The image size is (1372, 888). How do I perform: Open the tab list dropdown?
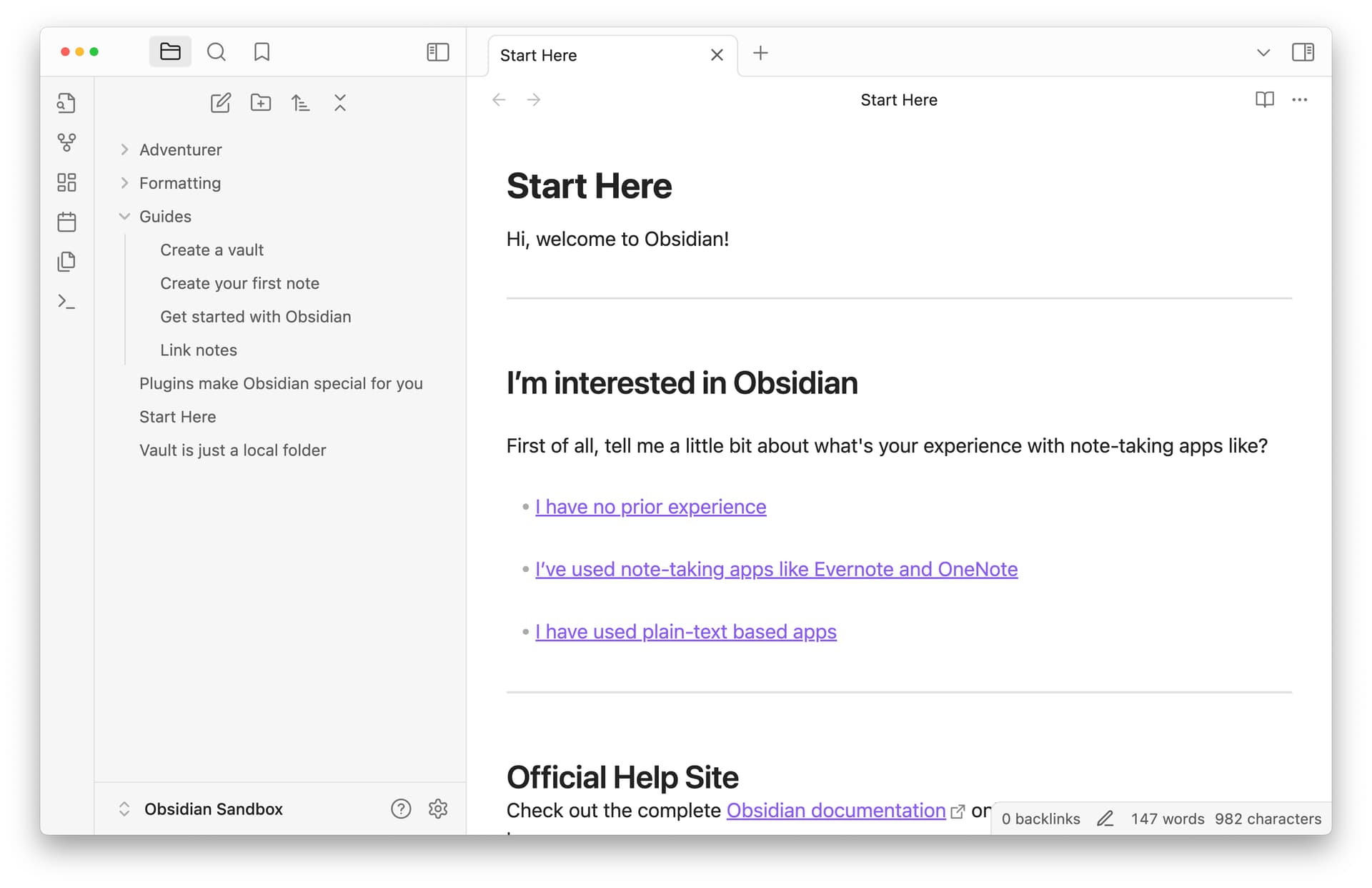coord(1263,53)
